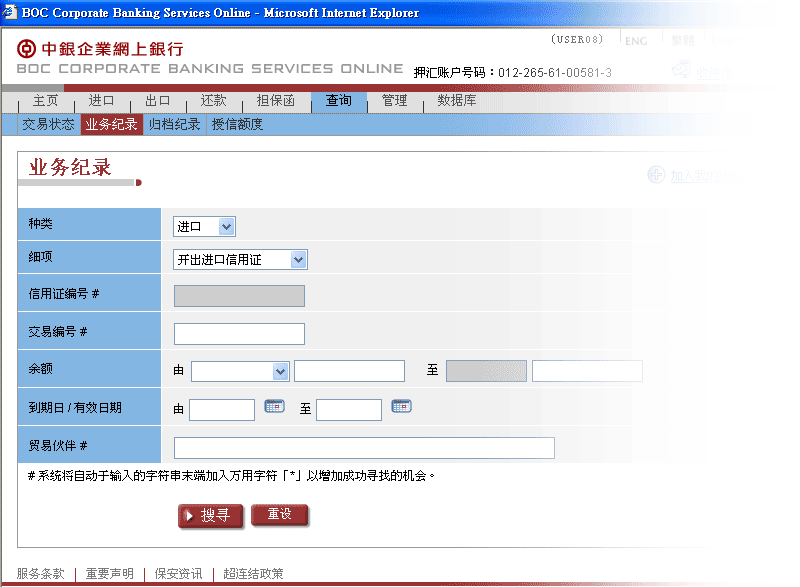
Task: Click the 交易编号 input field
Action: [x=239, y=334]
